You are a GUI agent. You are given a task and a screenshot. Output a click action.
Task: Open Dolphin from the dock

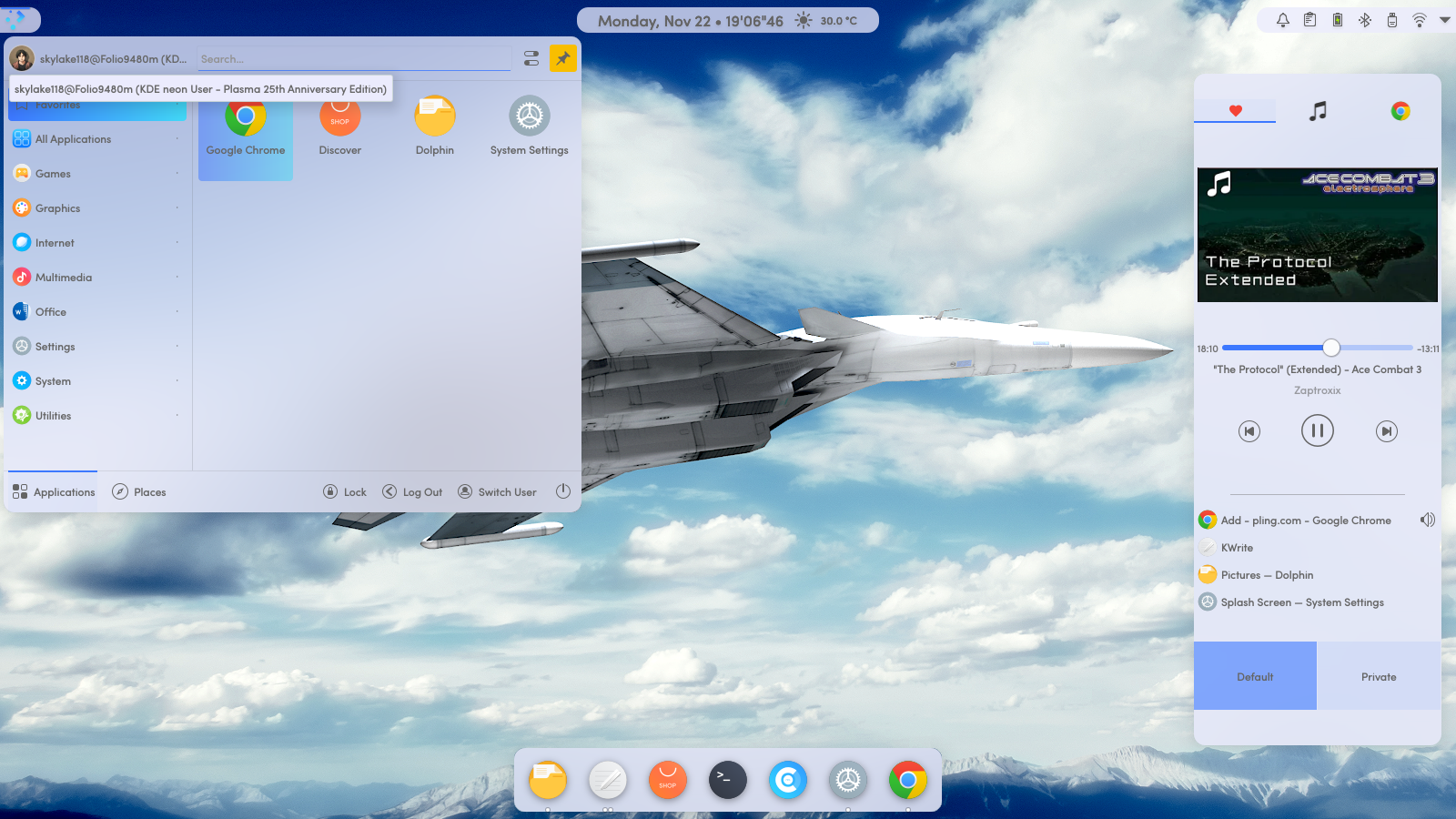[x=548, y=780]
